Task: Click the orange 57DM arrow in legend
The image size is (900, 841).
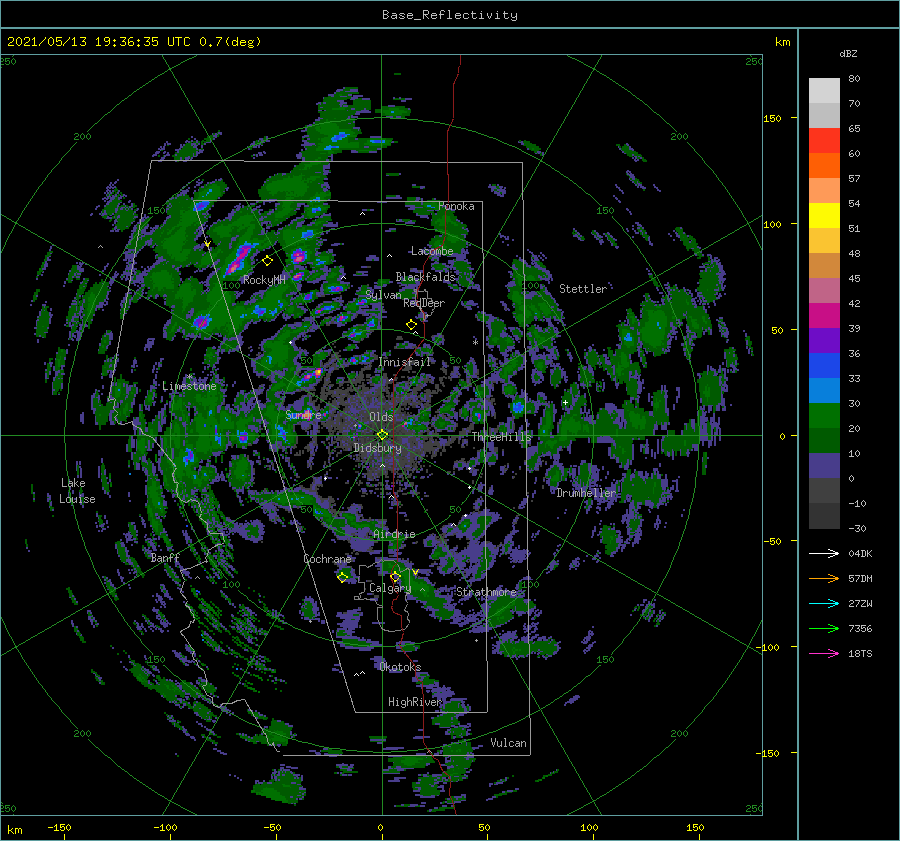Action: pyautogui.click(x=824, y=579)
